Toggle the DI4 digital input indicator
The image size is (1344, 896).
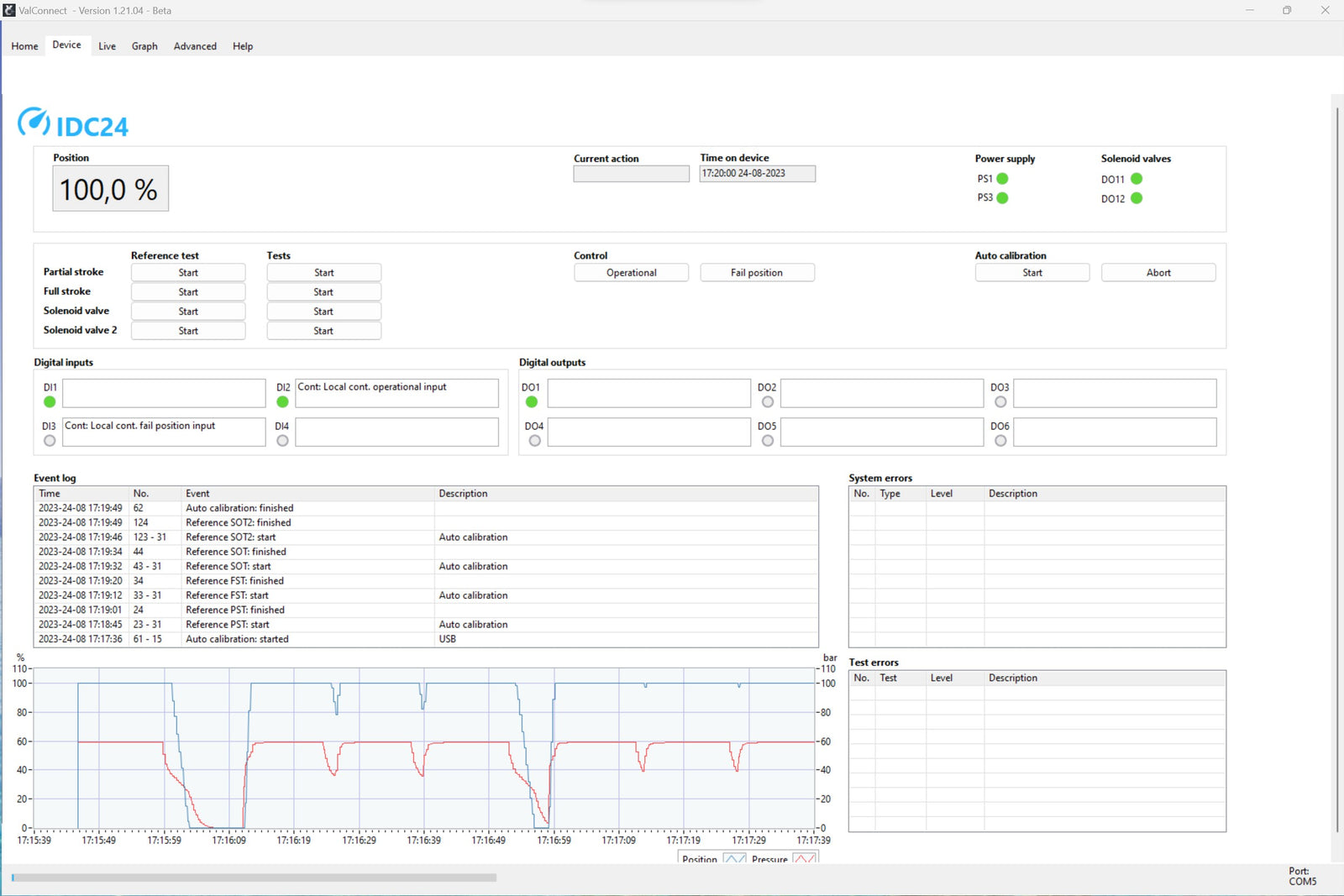tap(282, 440)
